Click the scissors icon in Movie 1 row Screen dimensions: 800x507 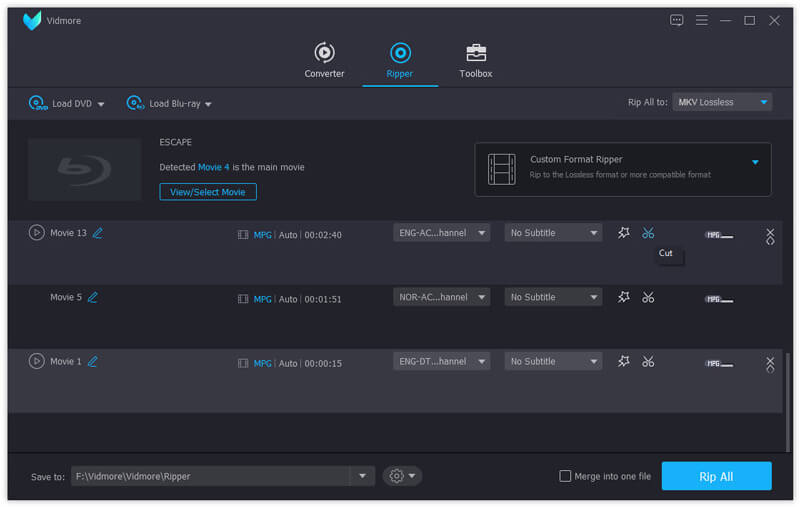648,361
